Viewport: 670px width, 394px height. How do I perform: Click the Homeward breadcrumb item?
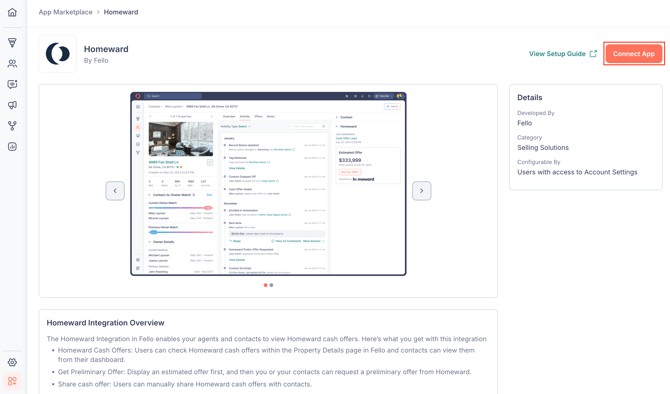click(121, 12)
